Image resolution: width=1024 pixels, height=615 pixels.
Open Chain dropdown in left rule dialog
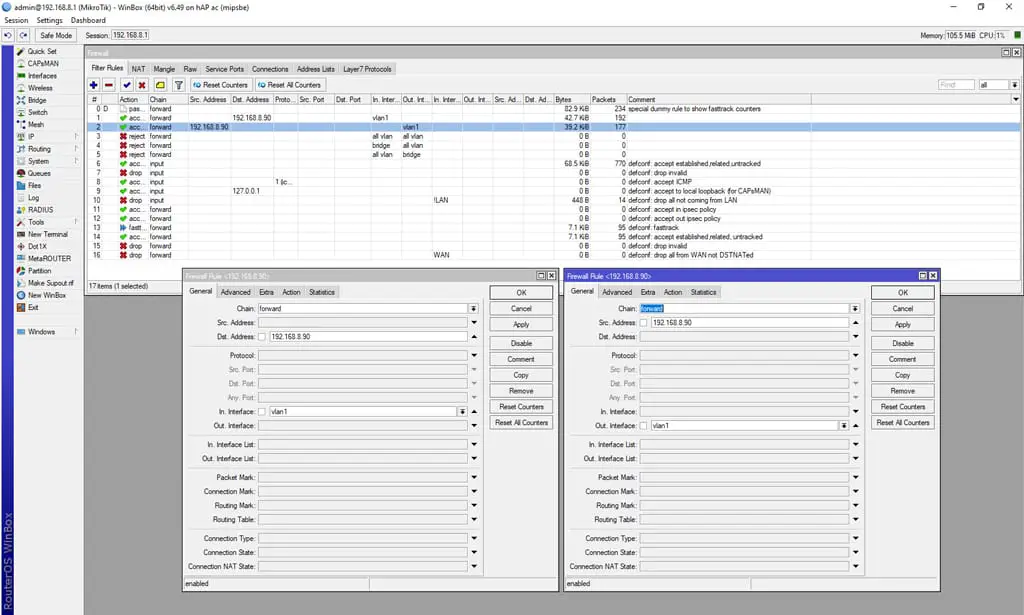473,309
